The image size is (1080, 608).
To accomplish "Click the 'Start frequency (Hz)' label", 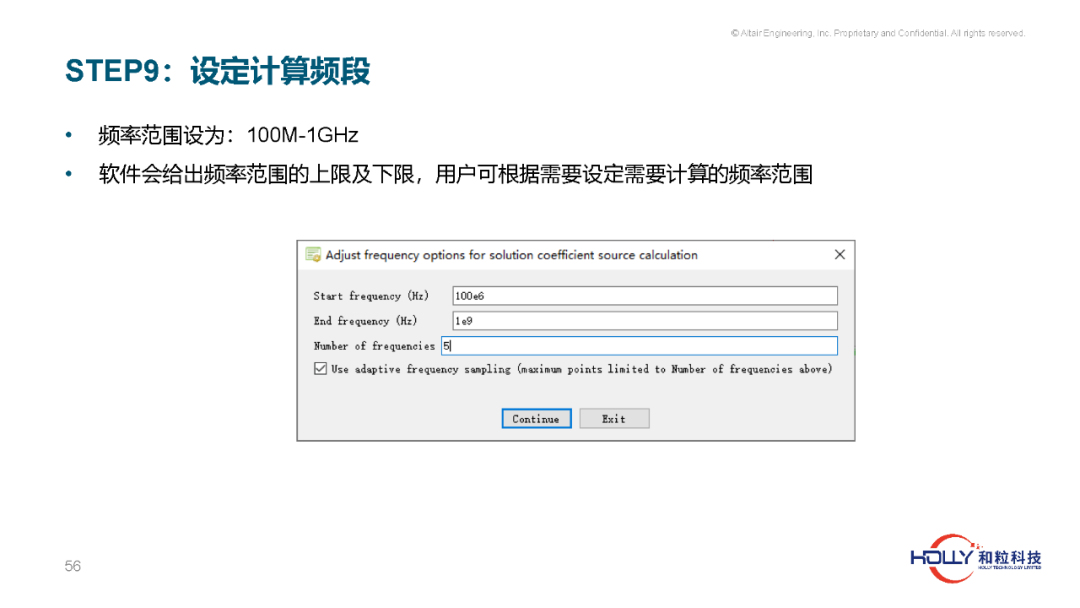I will click(371, 296).
